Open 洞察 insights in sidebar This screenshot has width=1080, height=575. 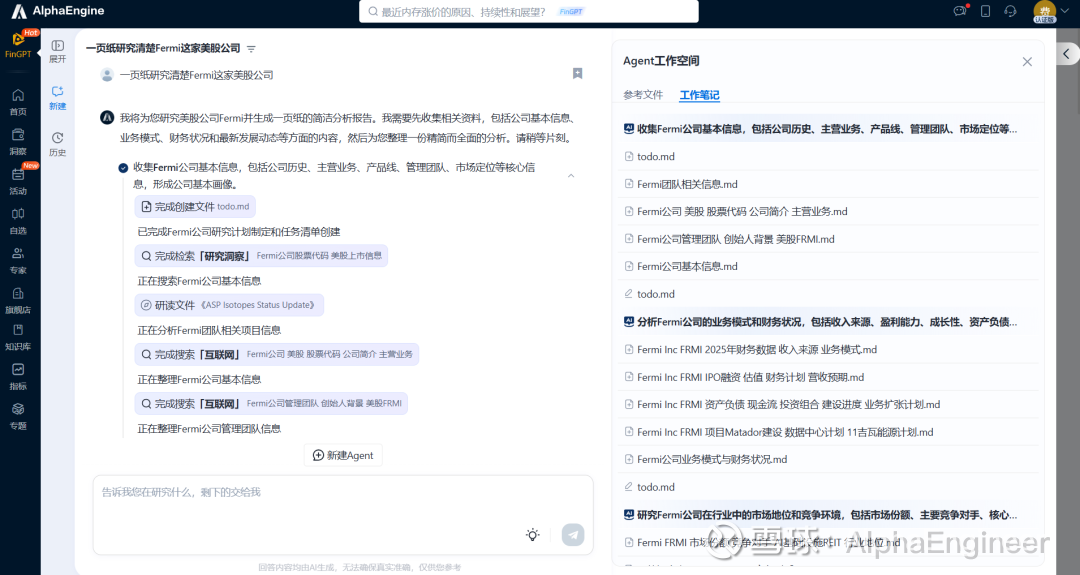click(x=19, y=142)
